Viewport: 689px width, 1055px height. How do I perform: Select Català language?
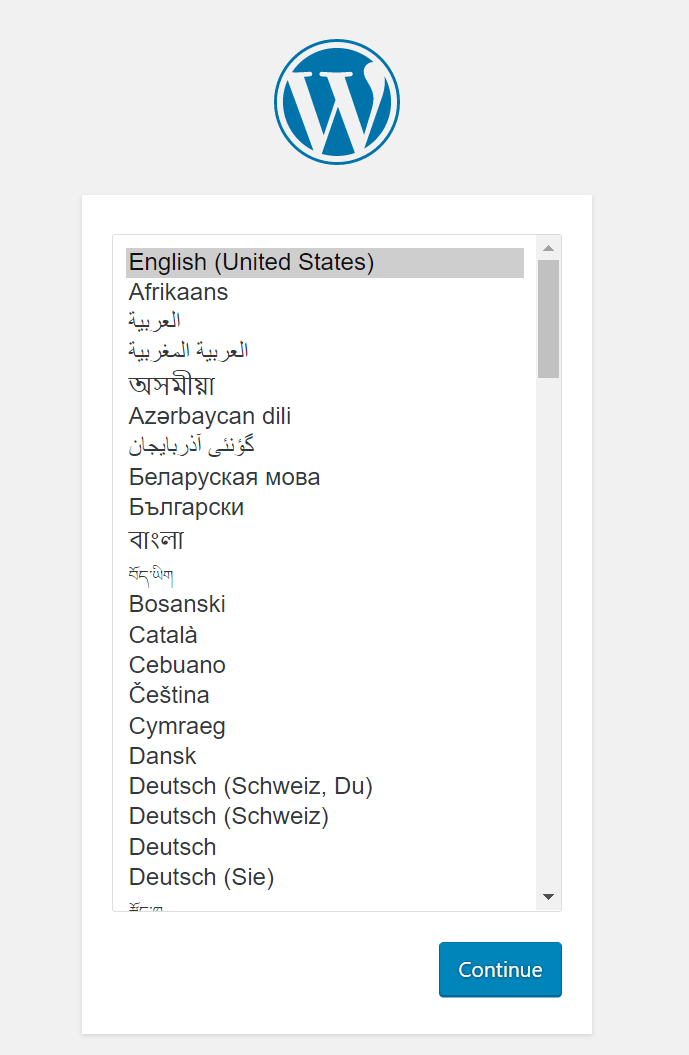pos(325,634)
